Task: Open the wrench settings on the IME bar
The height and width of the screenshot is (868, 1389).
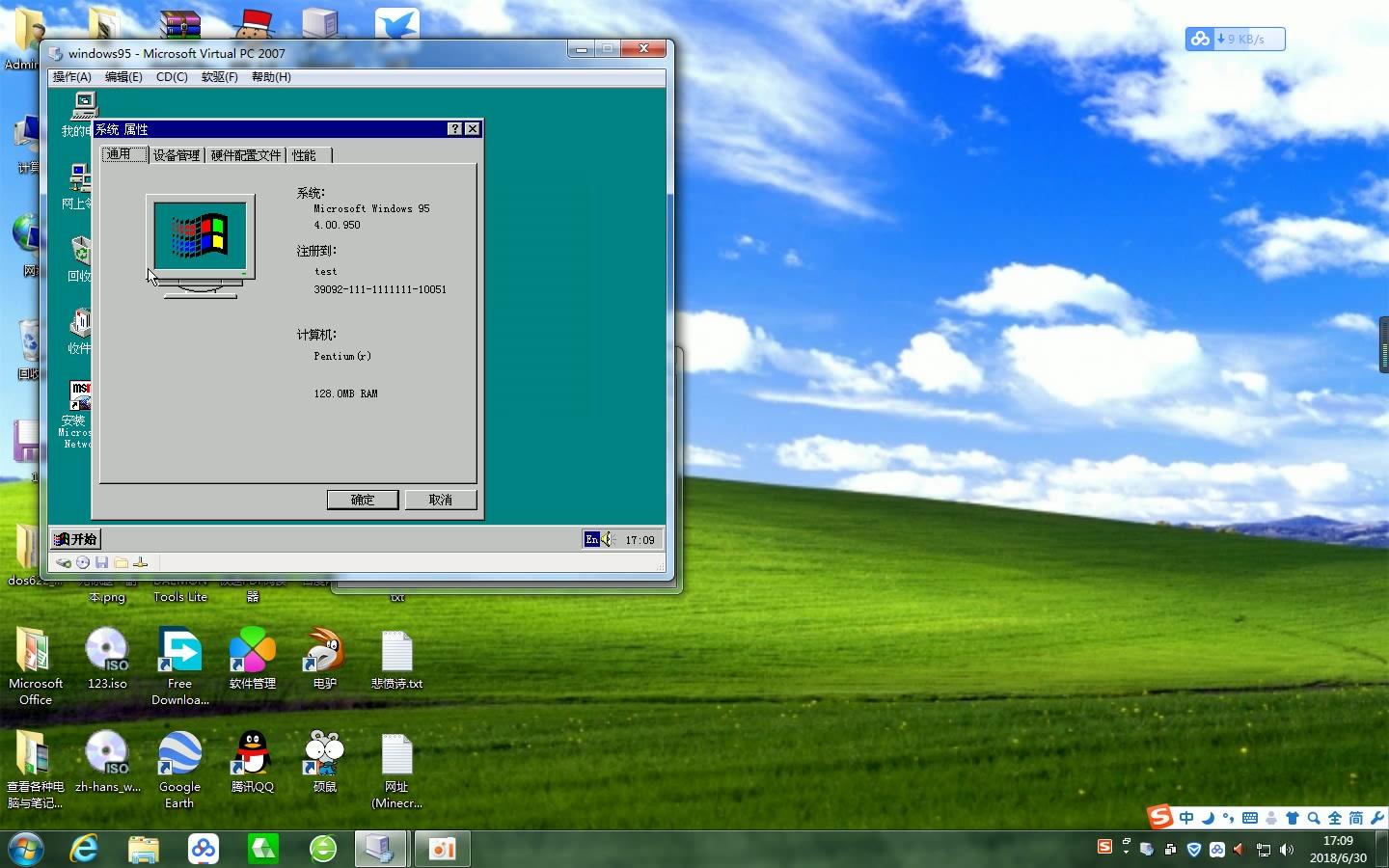Action: click(x=1376, y=818)
